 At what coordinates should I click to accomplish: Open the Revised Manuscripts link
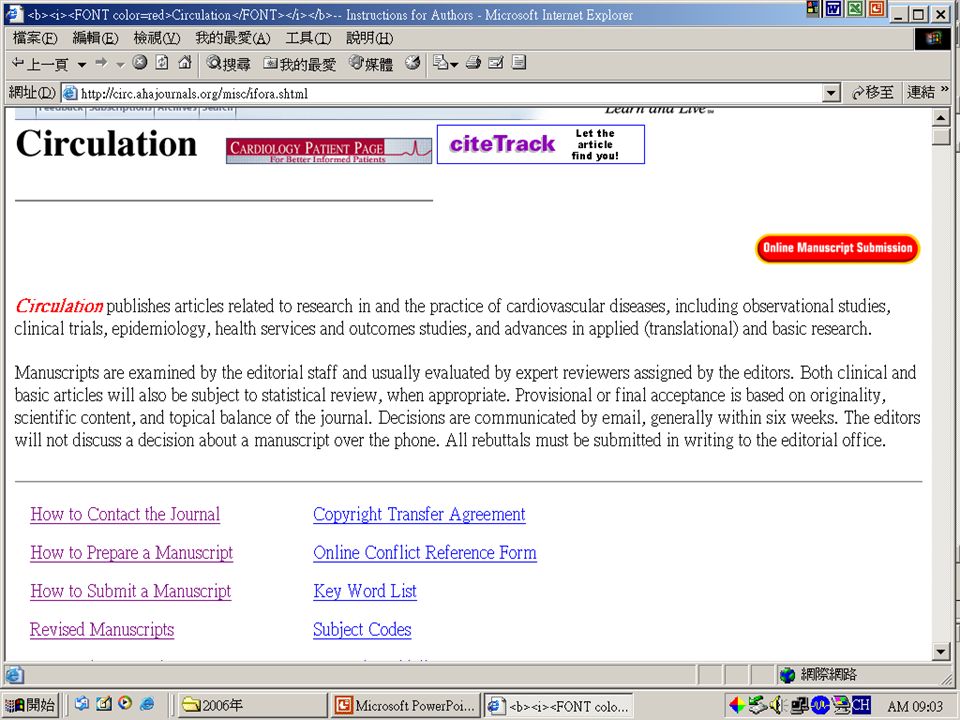coord(102,630)
